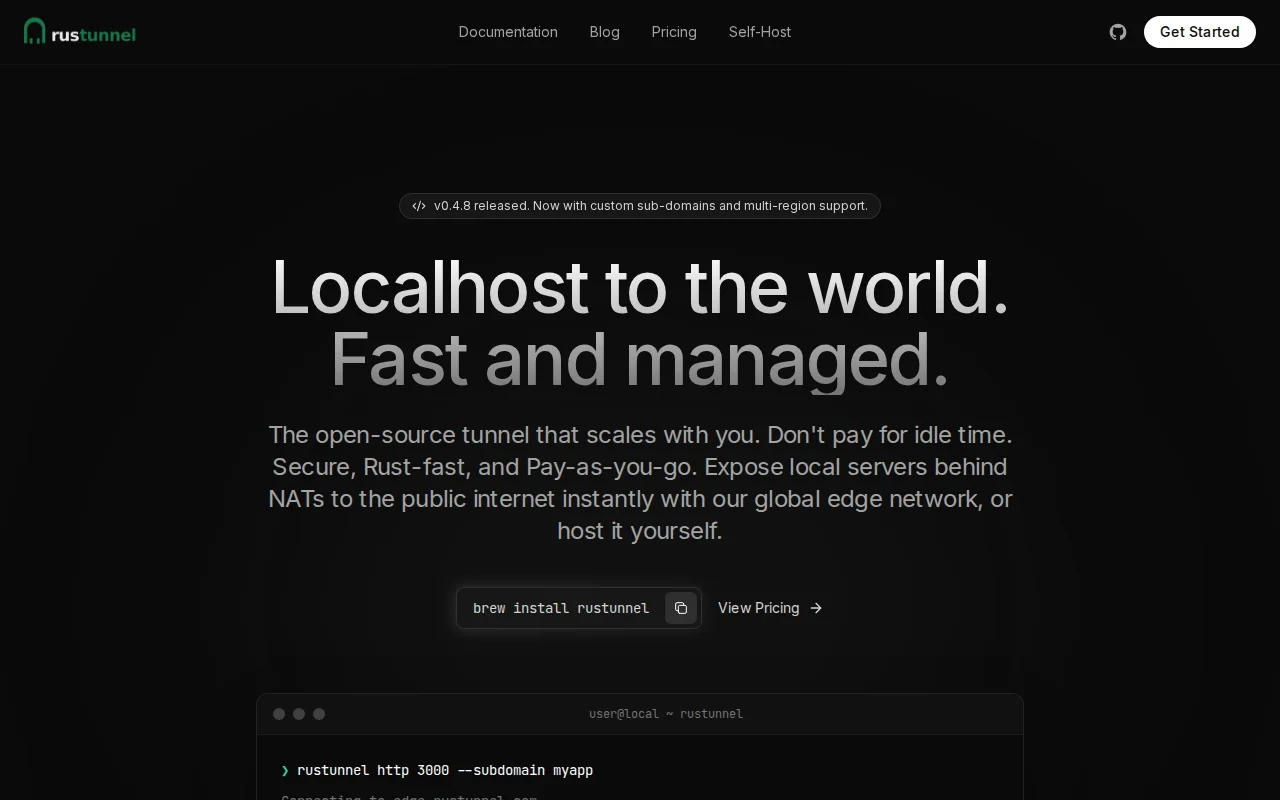Image resolution: width=1280 pixels, height=800 pixels.
Task: Copy the brew install command
Action: pos(681,608)
